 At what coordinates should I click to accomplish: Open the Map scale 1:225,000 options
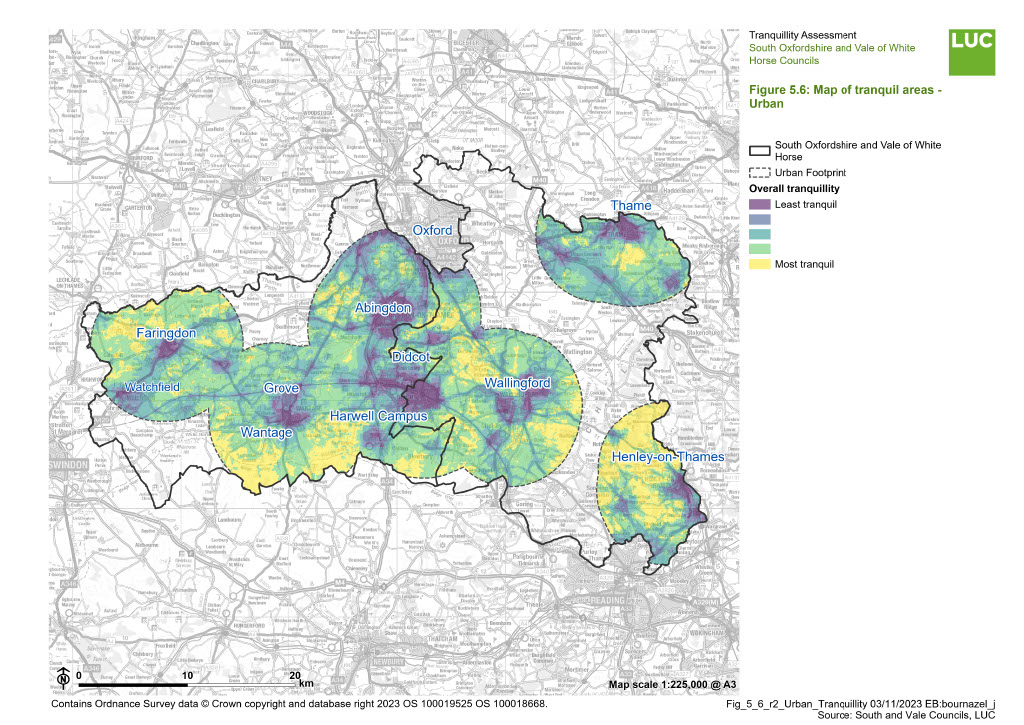point(671,684)
